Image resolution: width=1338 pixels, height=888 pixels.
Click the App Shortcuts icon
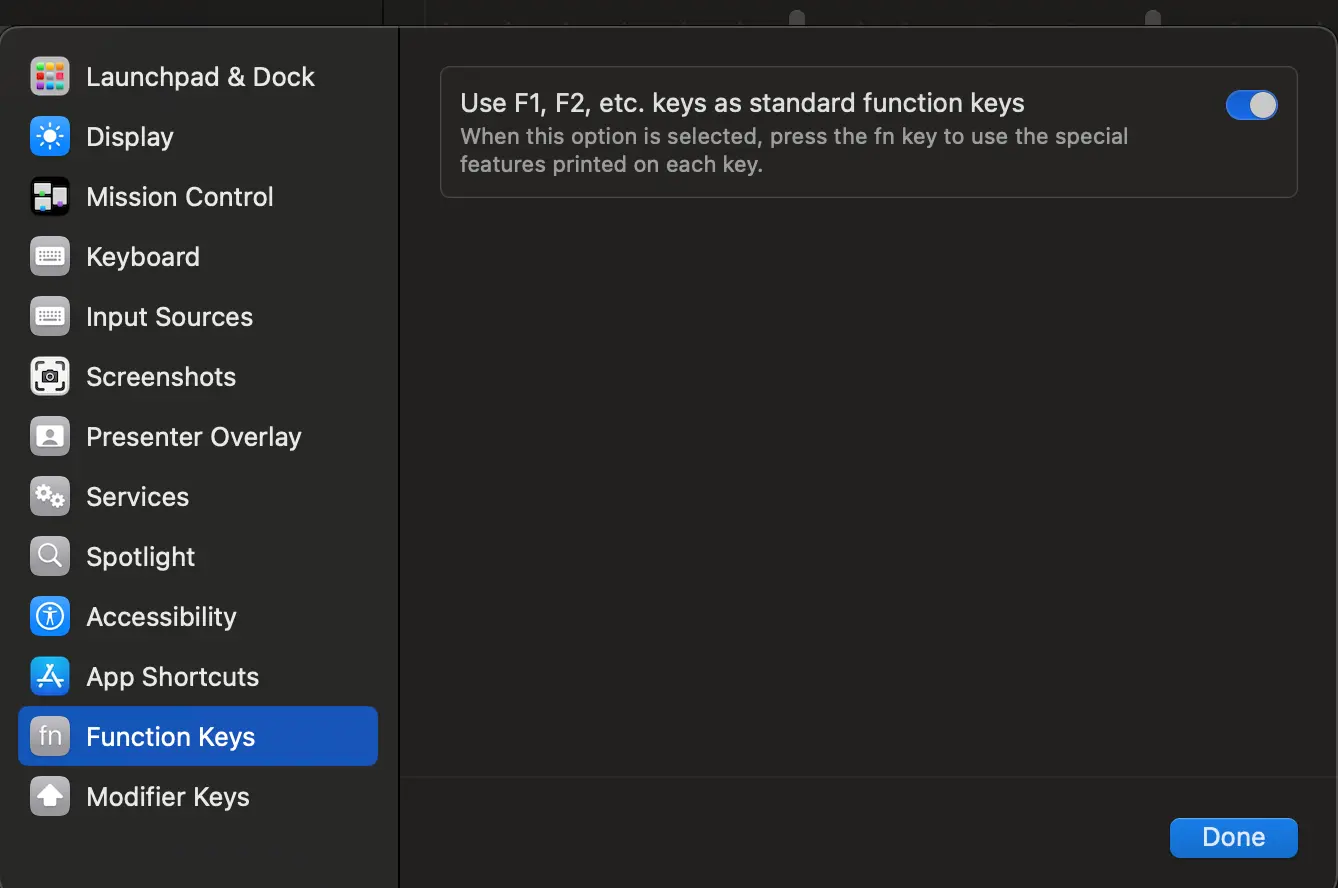[49, 677]
